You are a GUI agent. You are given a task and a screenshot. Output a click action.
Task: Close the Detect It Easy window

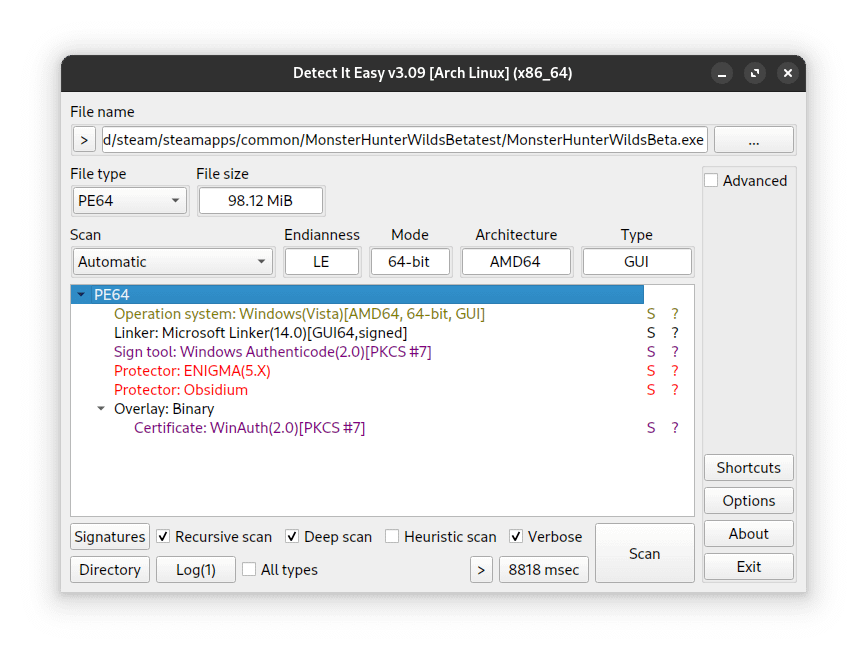[788, 73]
